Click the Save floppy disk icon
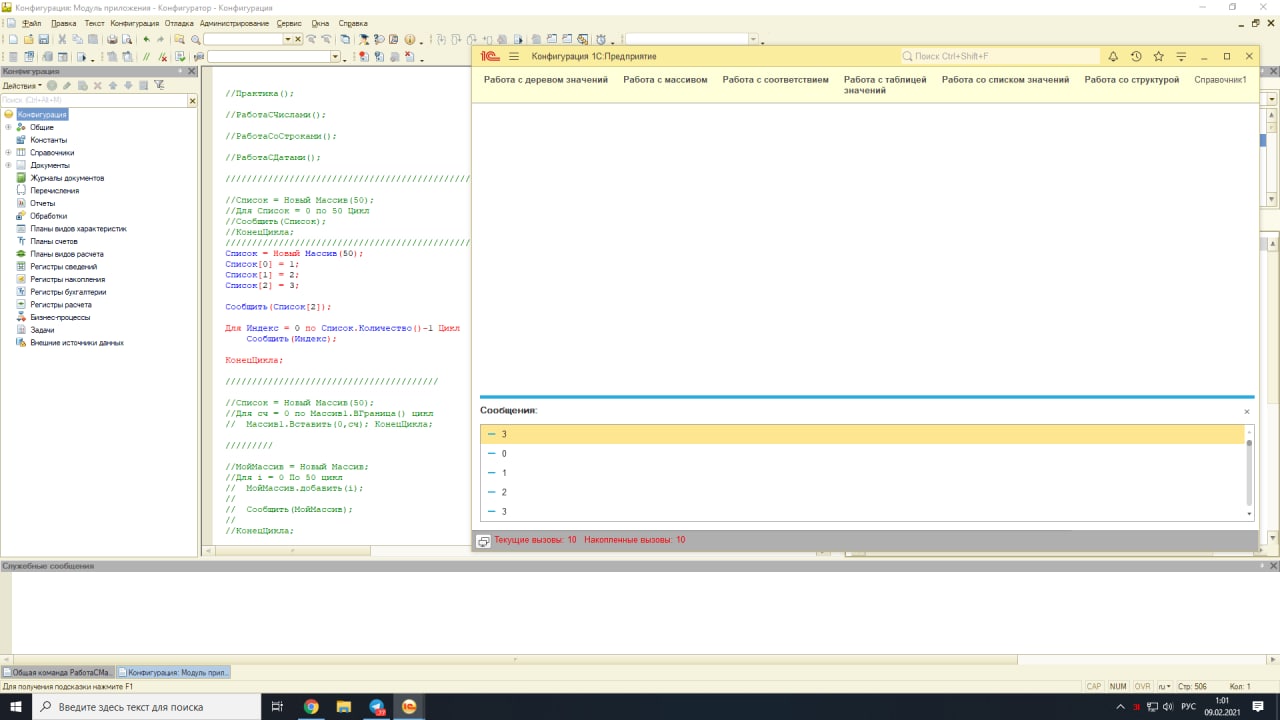This screenshot has height=720, width=1280. 44,39
